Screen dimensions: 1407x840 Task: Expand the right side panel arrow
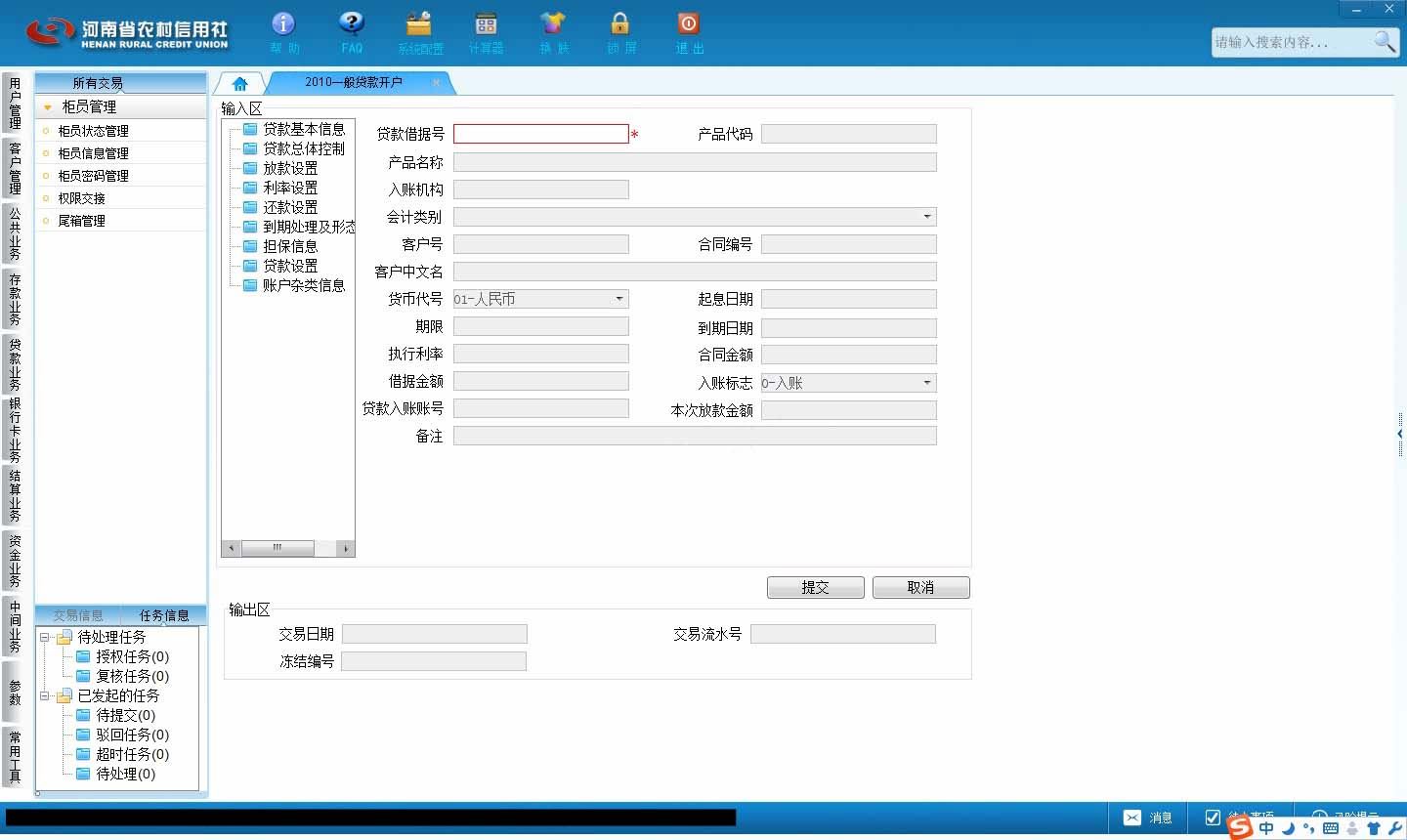point(1399,434)
